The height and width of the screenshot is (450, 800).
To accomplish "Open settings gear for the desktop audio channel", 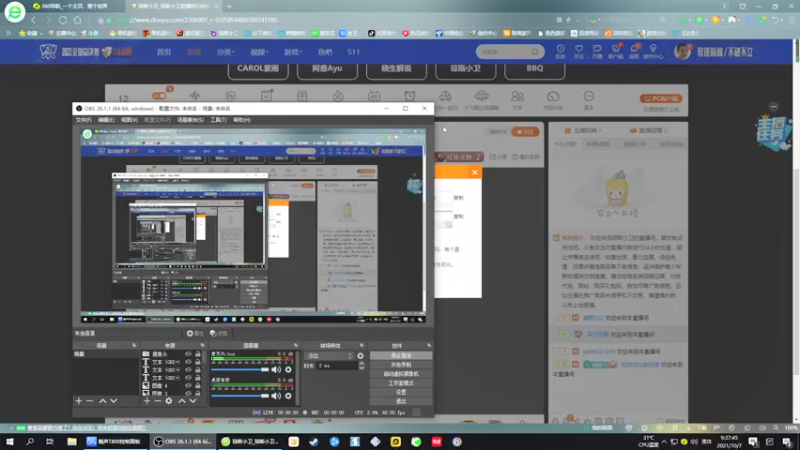I will [288, 395].
